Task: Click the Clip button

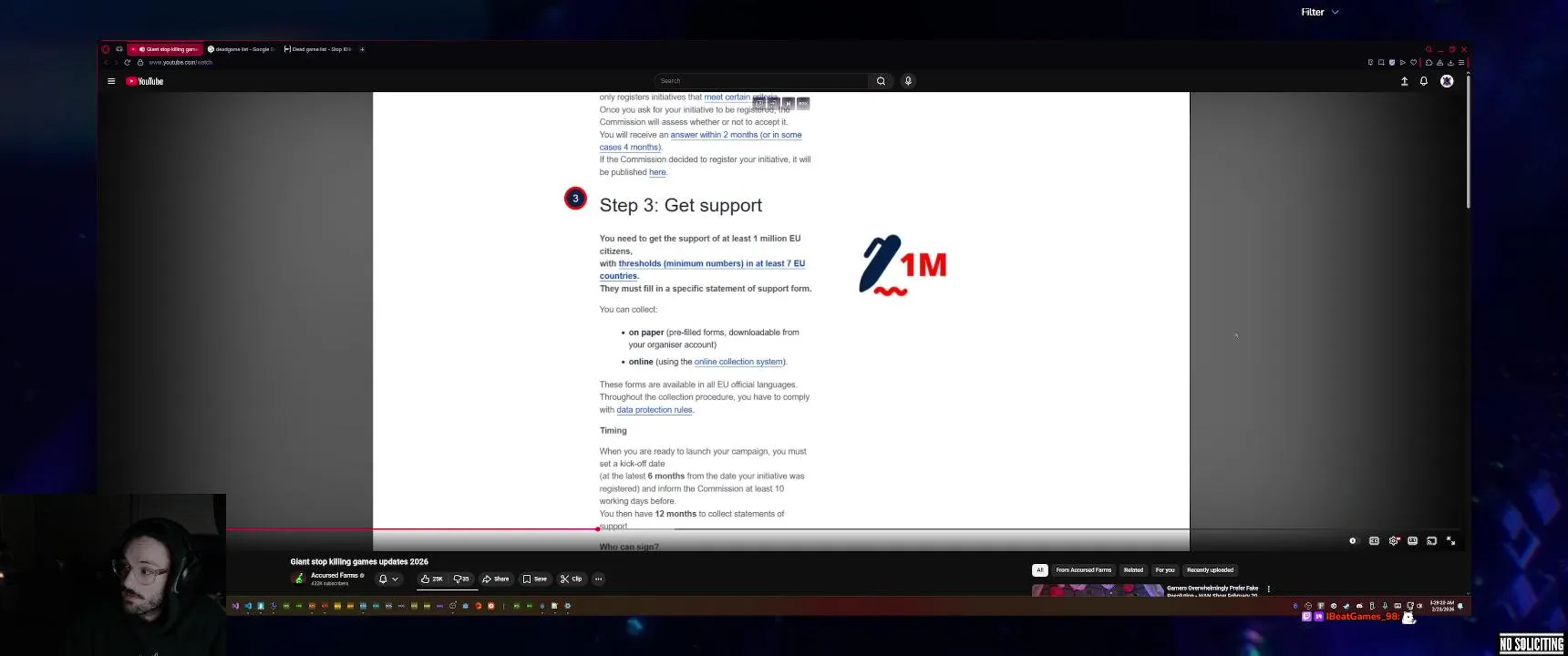Action: 572,579
